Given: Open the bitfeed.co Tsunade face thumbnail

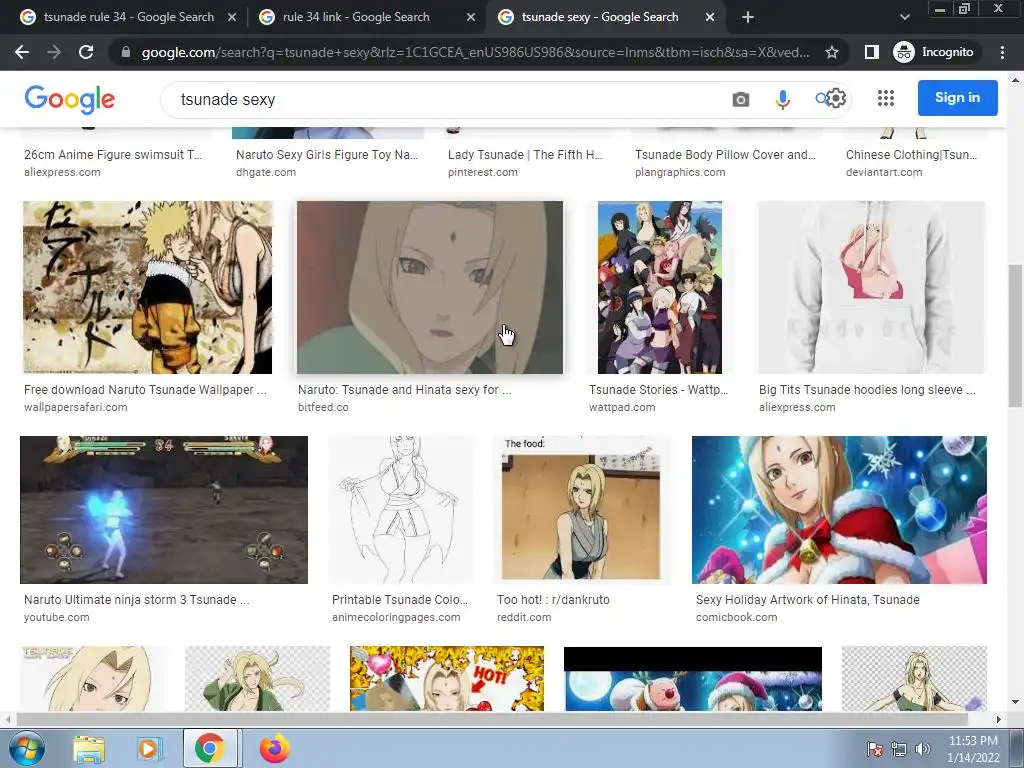Looking at the screenshot, I should 430,287.
